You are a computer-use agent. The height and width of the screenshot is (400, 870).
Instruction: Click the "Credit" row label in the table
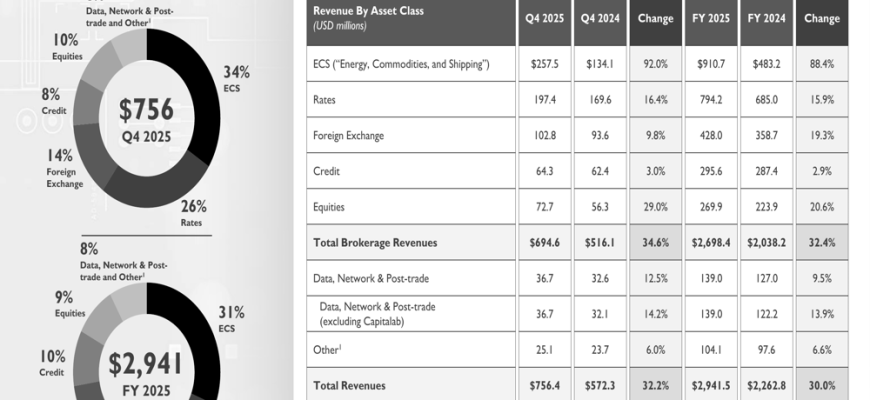click(326, 172)
